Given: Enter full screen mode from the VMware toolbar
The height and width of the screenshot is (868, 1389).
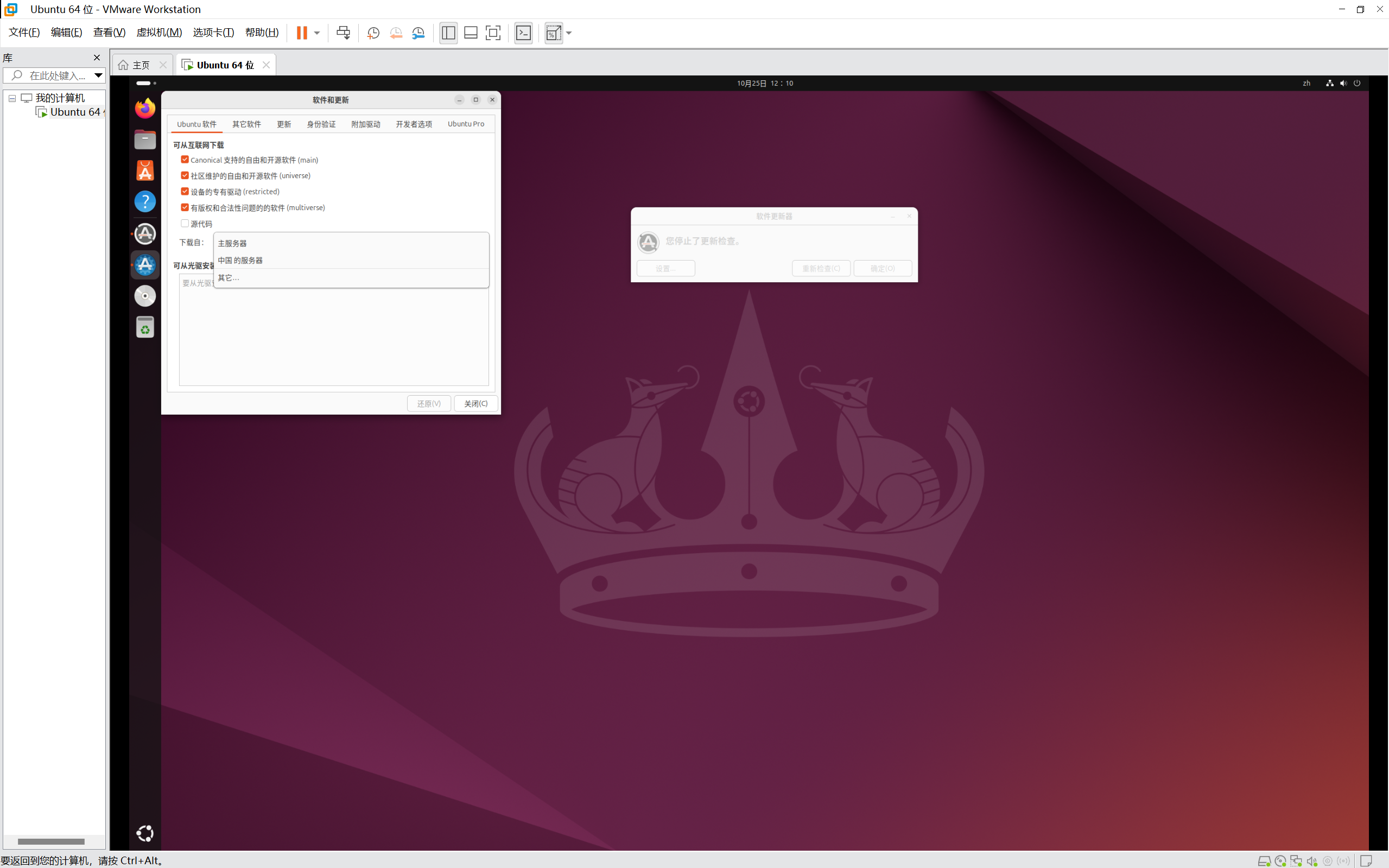Looking at the screenshot, I should click(492, 33).
